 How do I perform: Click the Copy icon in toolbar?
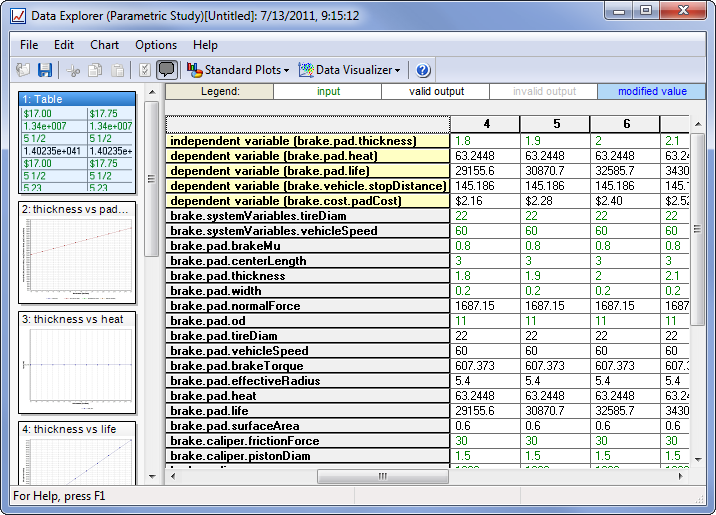(95, 70)
